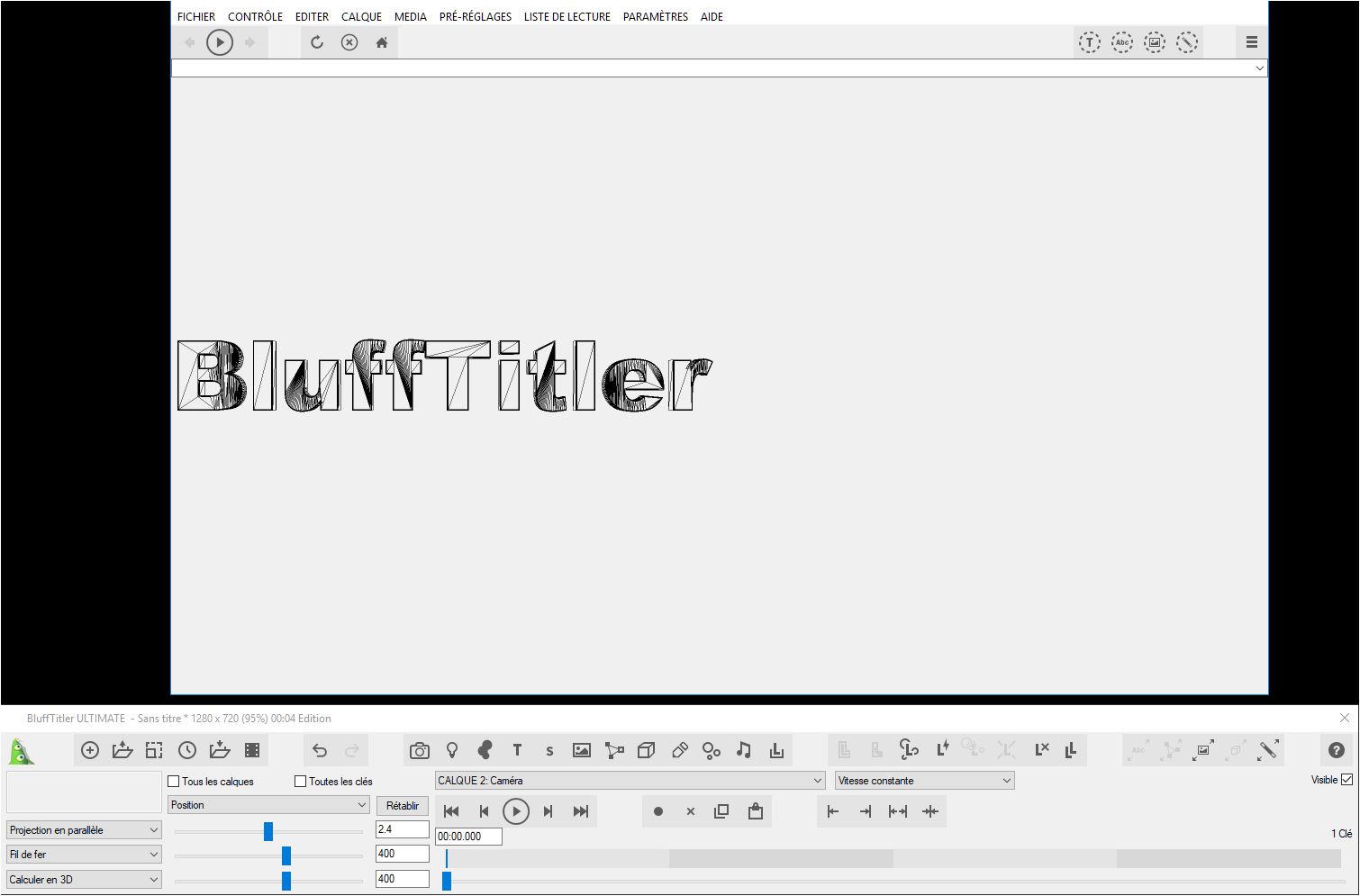Click the refresh icon in top toolbar

317,42
